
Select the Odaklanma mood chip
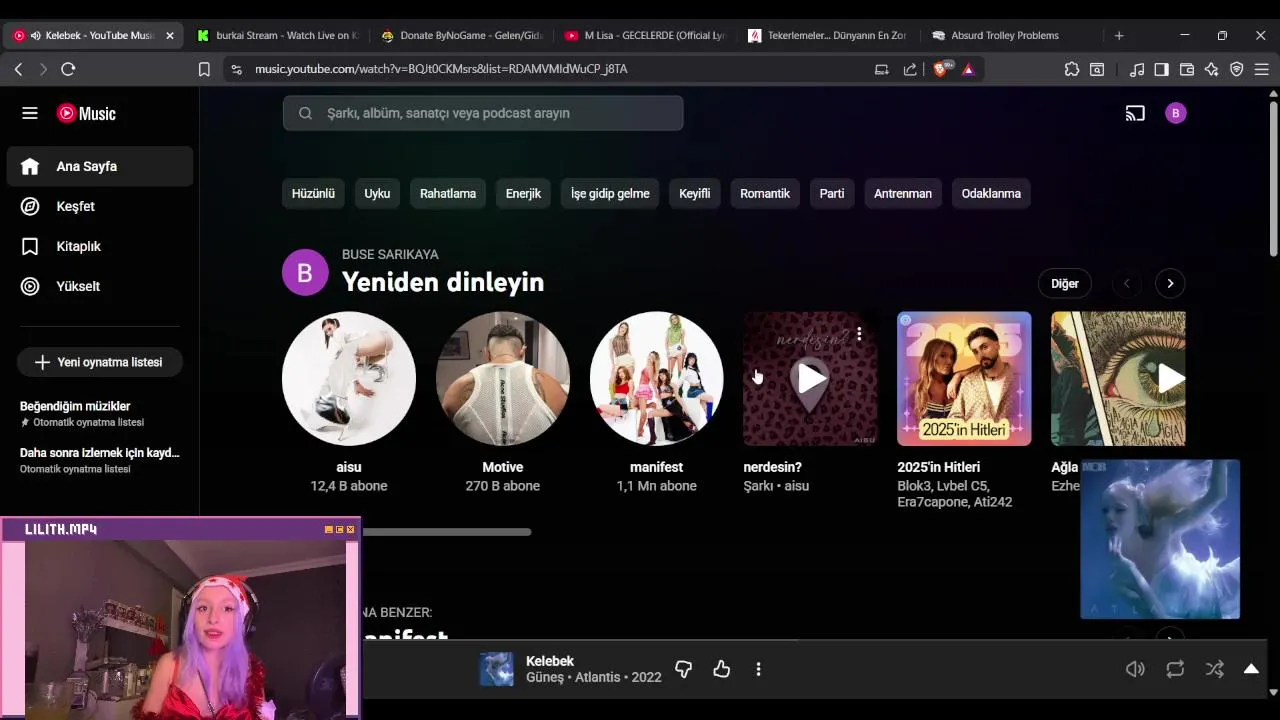[991, 193]
